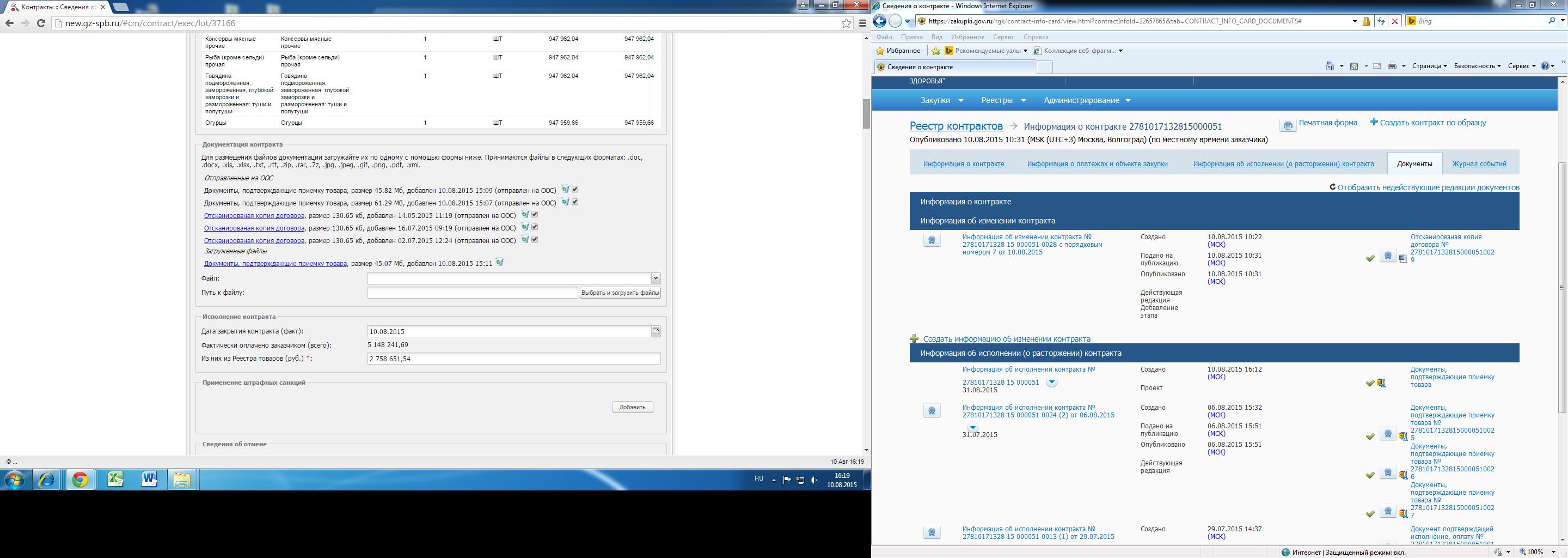Viewport: 1568px width, 558px height.
Task: Open Excel from the taskbar
Action: (x=115, y=480)
